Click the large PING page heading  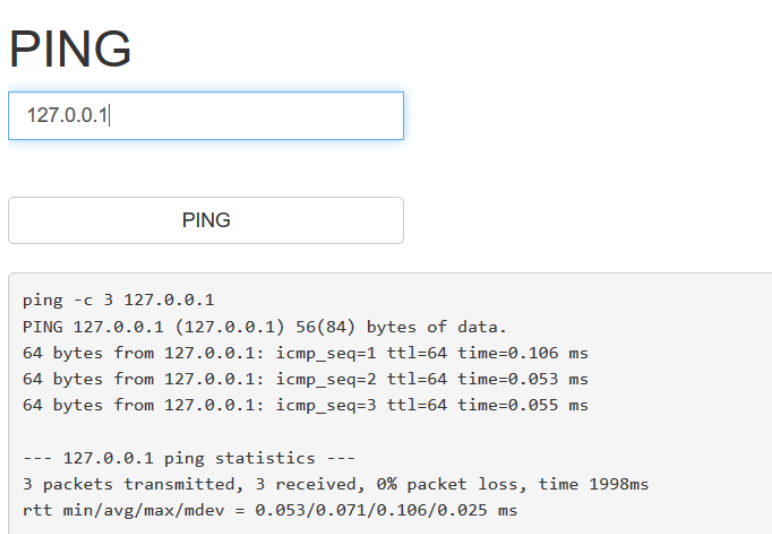point(70,49)
